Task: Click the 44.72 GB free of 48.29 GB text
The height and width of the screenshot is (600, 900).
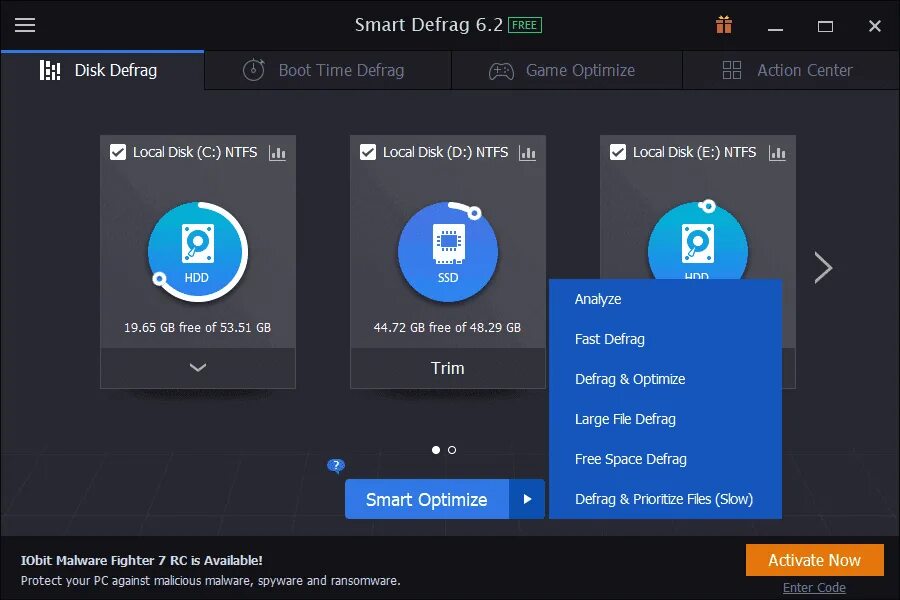Action: [447, 327]
